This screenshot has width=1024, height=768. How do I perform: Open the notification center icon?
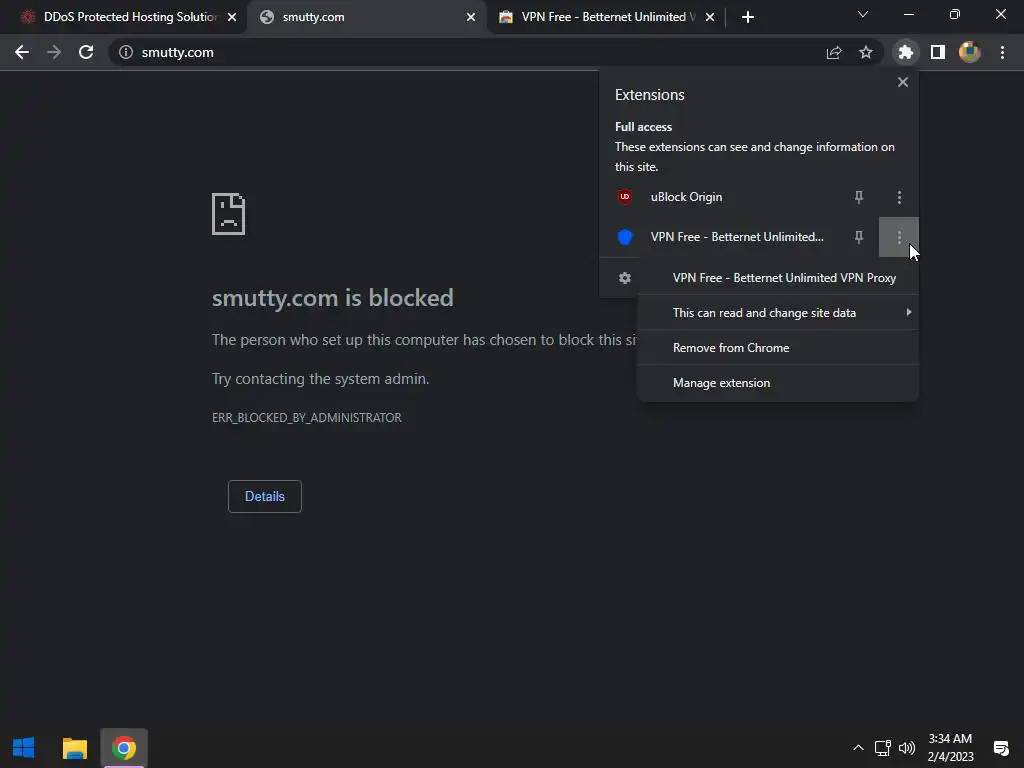[1001, 748]
